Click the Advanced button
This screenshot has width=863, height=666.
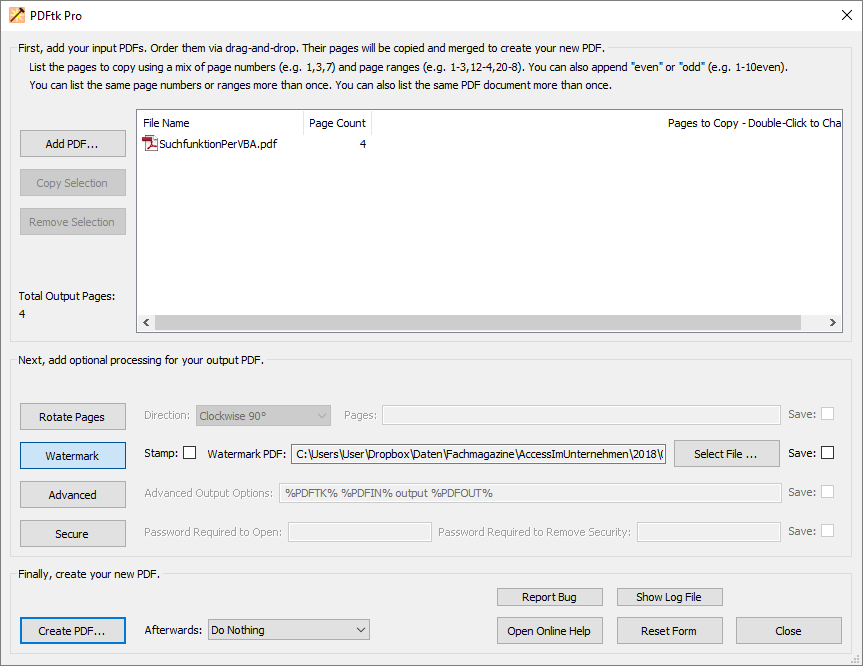[x=73, y=495]
